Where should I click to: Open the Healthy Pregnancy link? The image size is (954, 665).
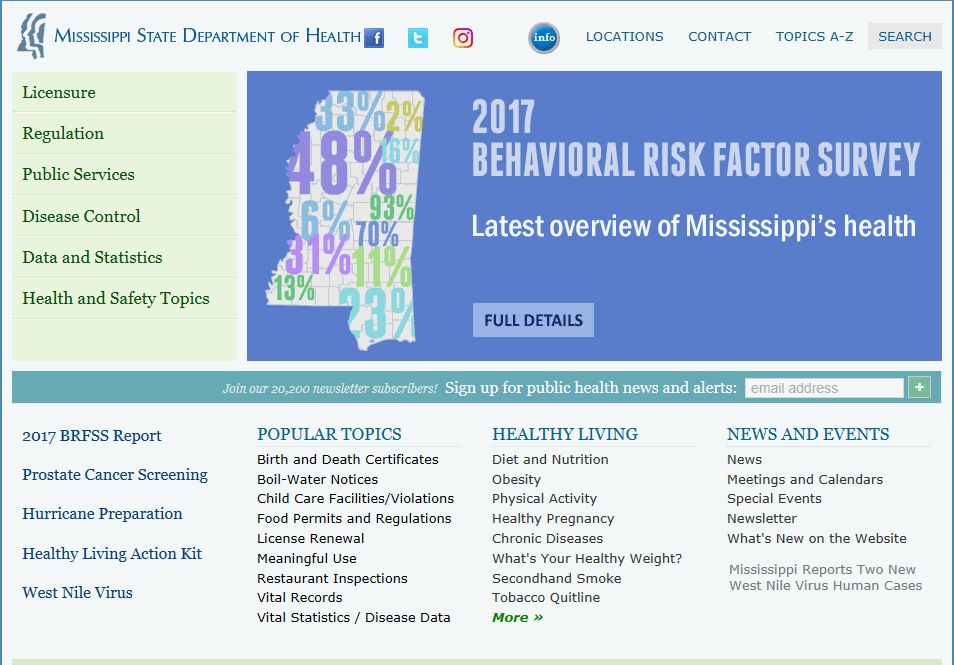pyautogui.click(x=553, y=518)
